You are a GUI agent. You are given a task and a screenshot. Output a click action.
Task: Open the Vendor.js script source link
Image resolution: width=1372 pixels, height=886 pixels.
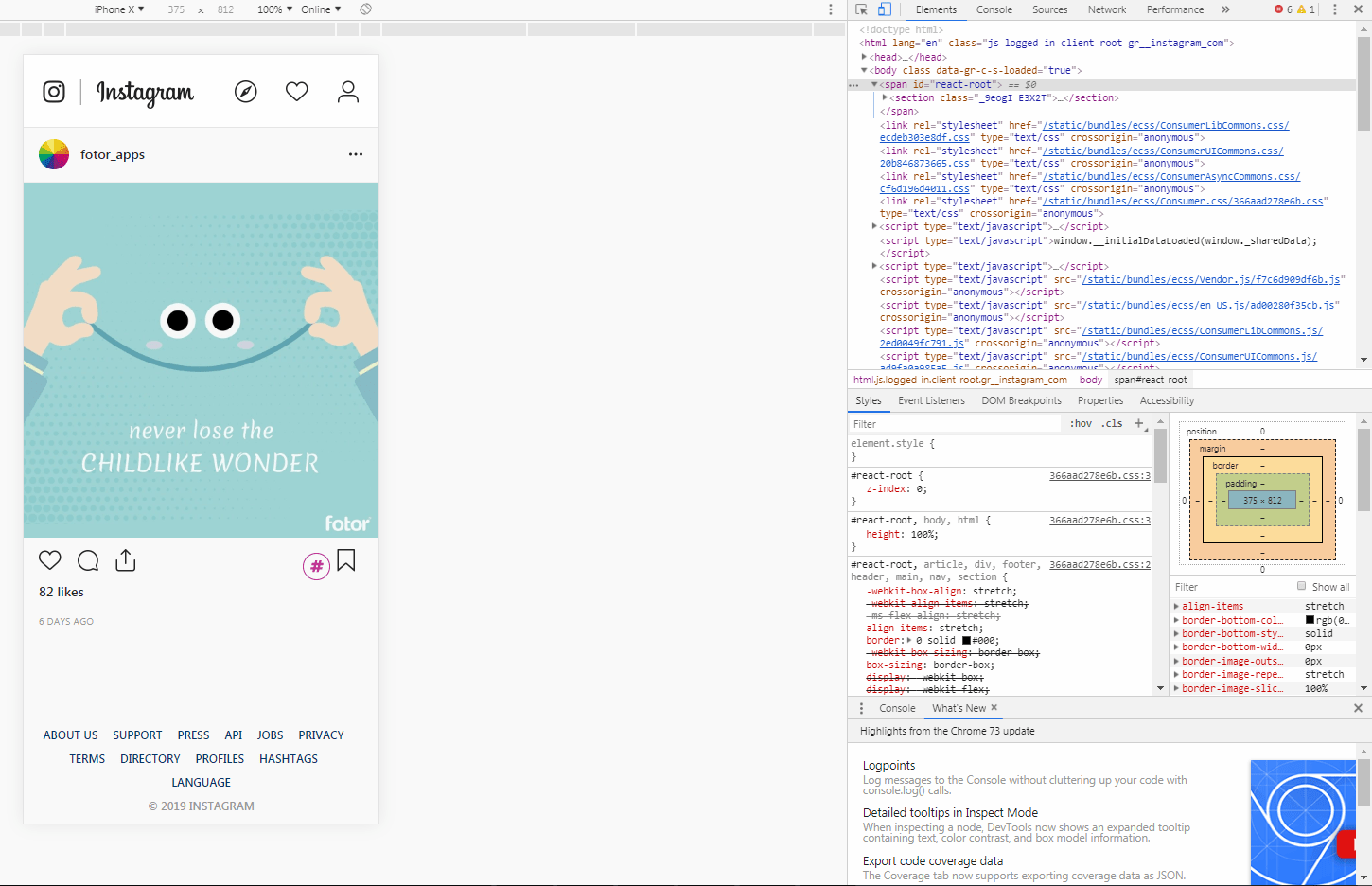tap(1212, 279)
